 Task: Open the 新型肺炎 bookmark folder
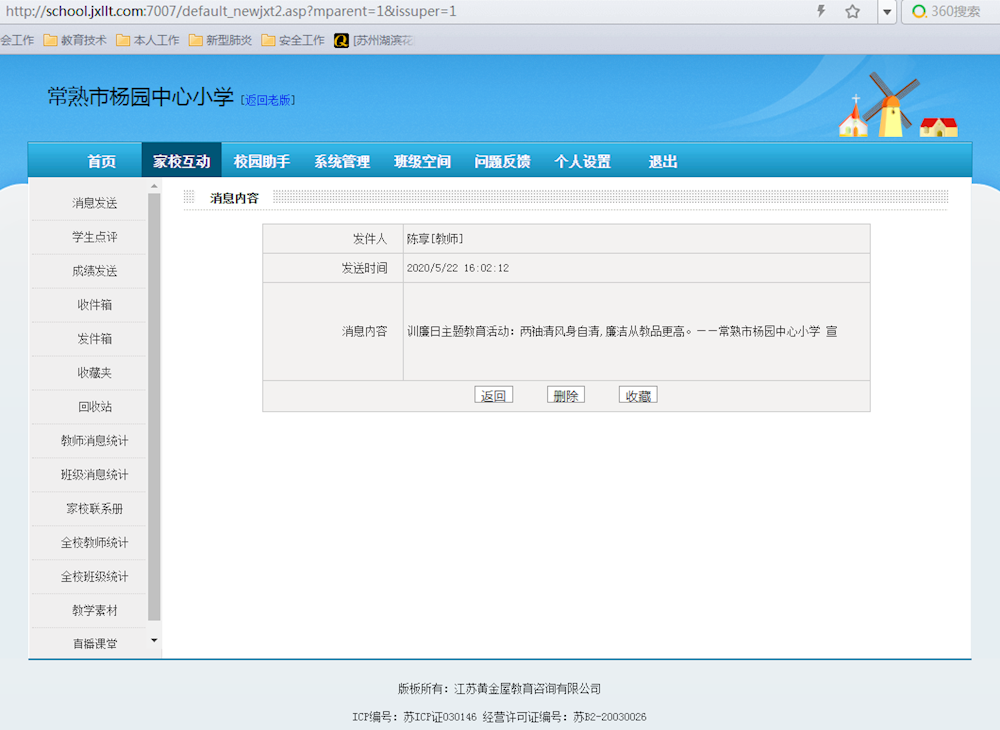[x=221, y=40]
